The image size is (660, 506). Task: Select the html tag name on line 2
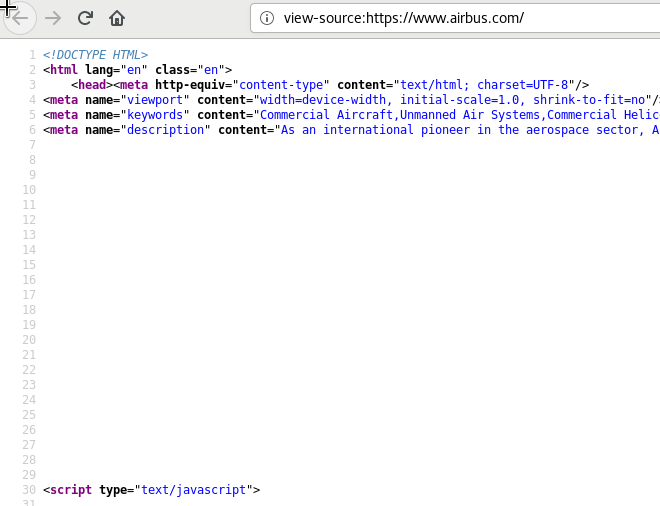(64, 69)
